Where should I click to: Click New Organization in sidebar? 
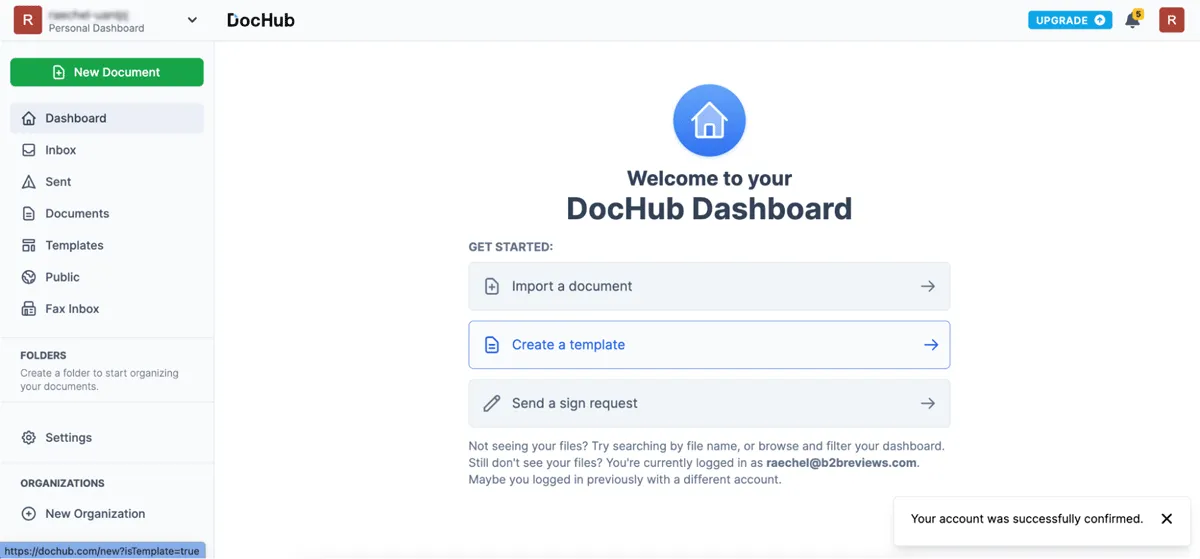click(107, 514)
